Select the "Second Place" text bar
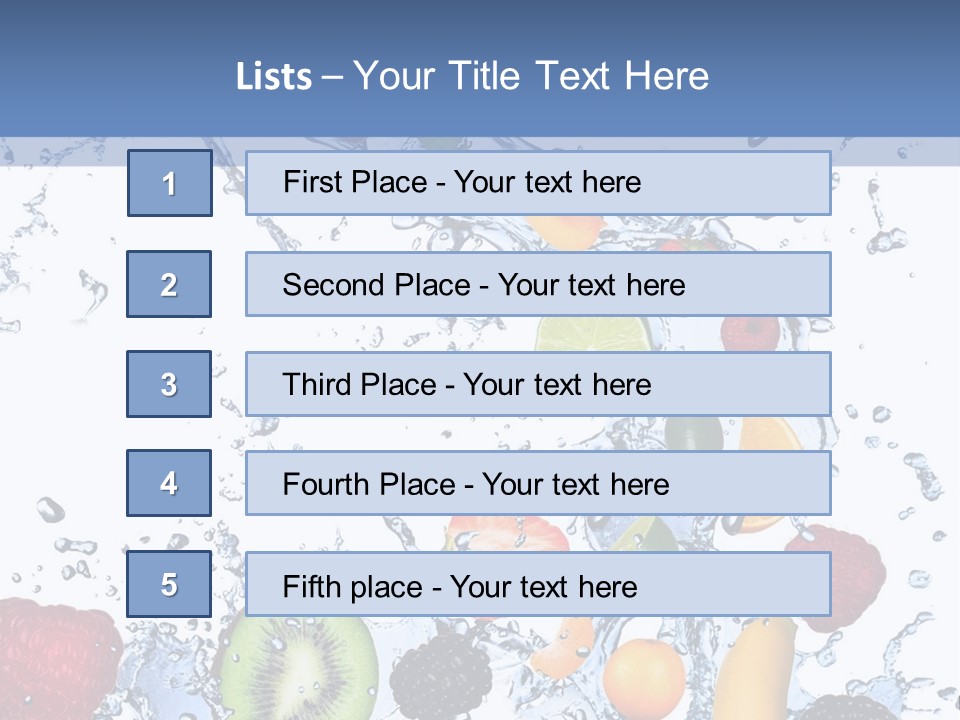This screenshot has width=960, height=720. coord(538,284)
